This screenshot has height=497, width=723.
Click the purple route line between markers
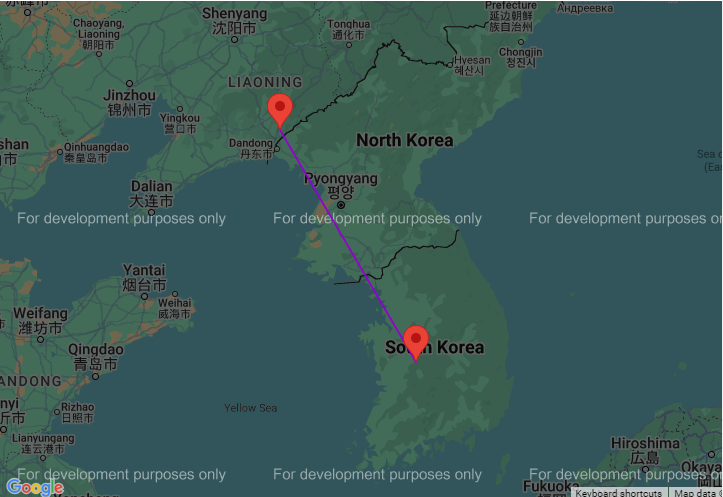pos(348,245)
